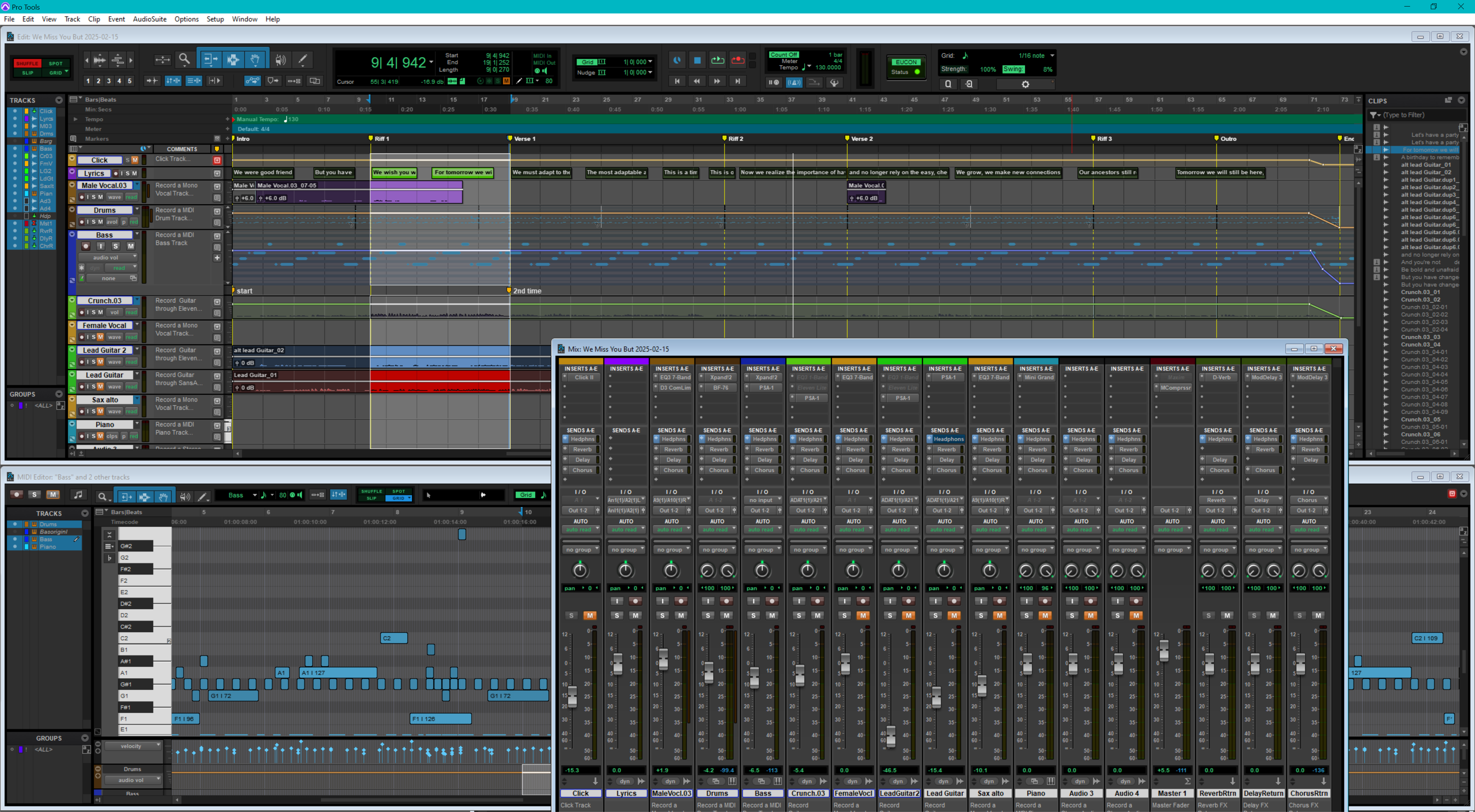1475x812 pixels.
Task: Click the Quantize Q button
Action: point(948,84)
